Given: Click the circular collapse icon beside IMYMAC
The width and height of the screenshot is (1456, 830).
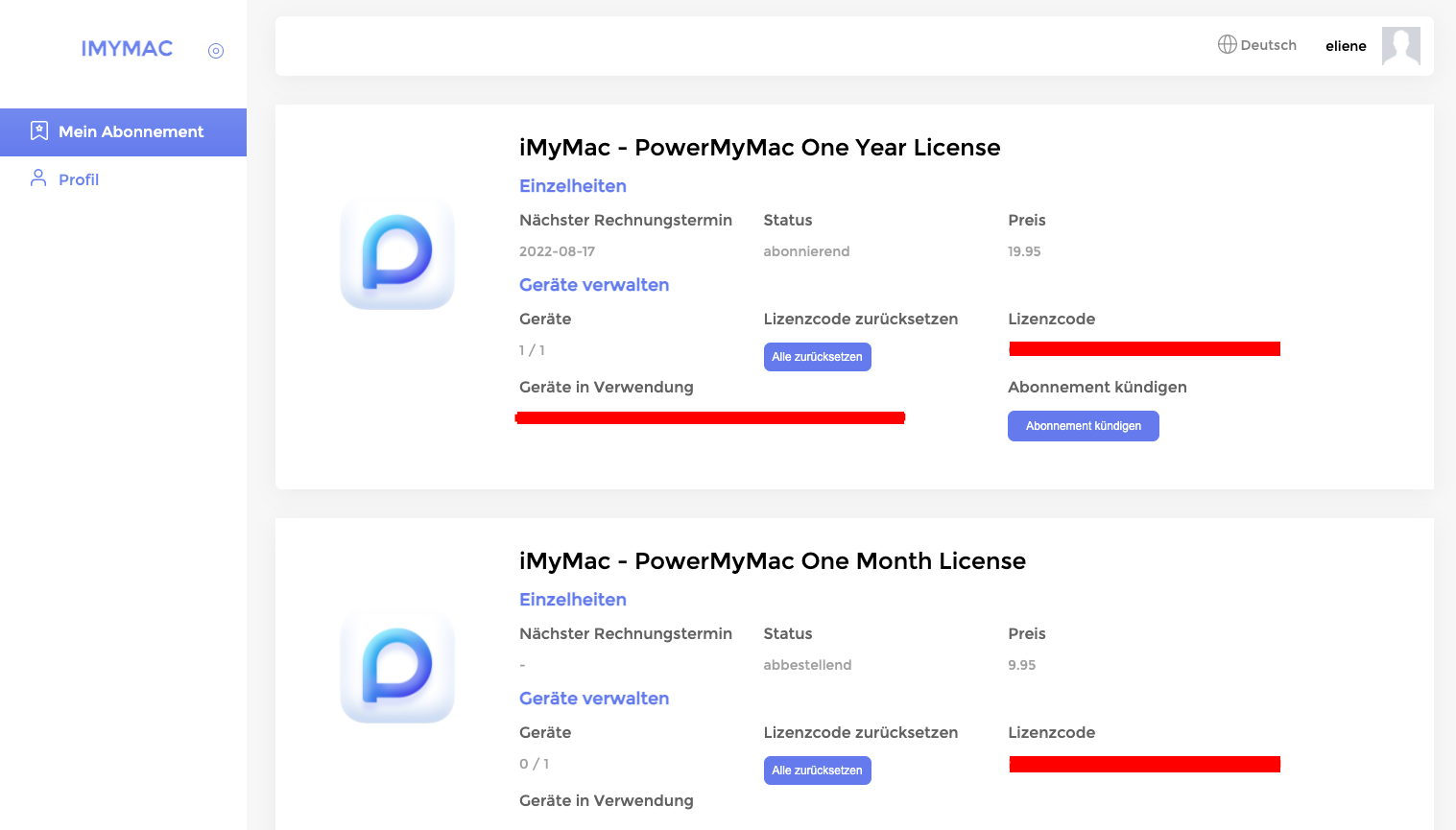Looking at the screenshot, I should click(x=216, y=51).
